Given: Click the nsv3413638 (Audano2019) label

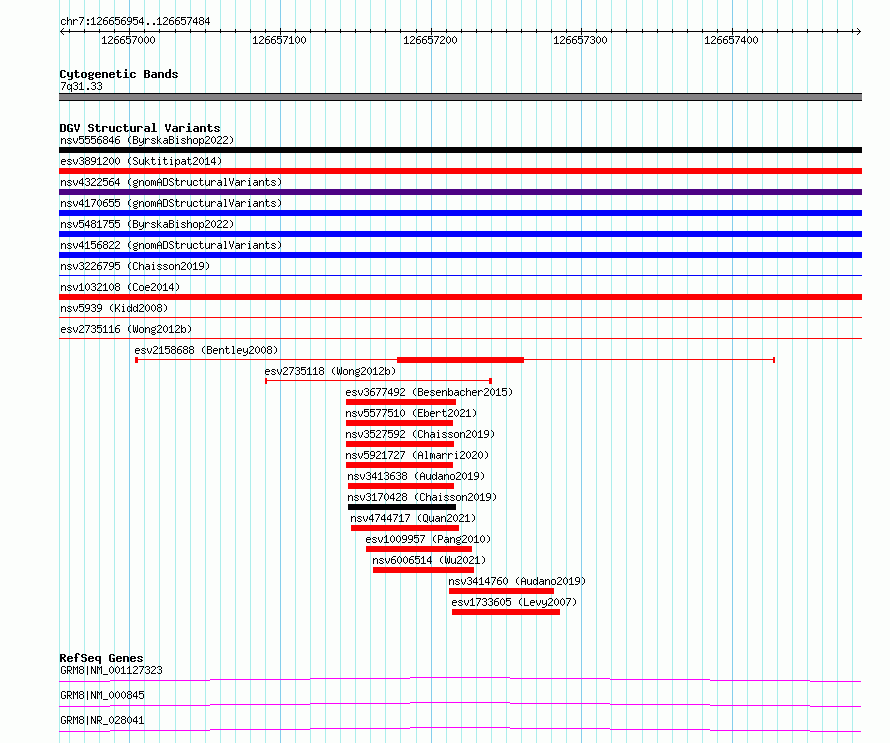Looking at the screenshot, I should [x=416, y=476].
